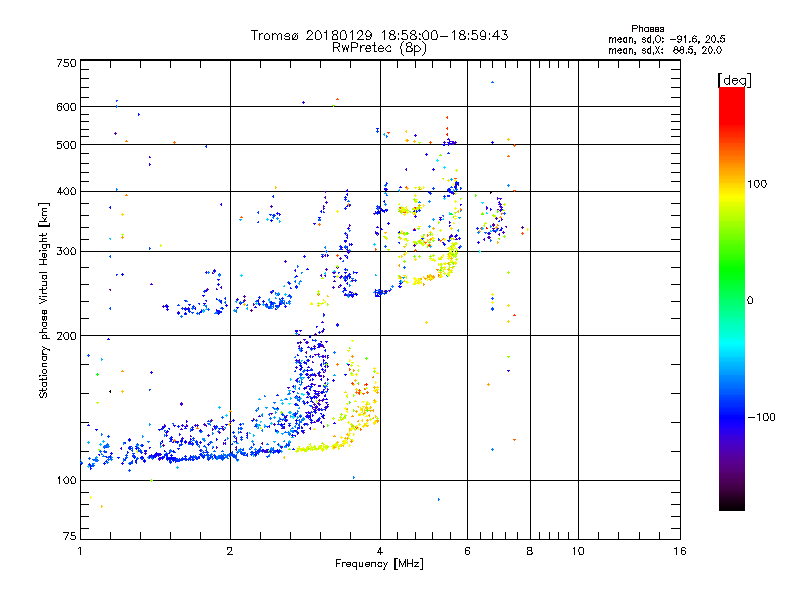Click the 'Phases' header text

click(x=647, y=29)
